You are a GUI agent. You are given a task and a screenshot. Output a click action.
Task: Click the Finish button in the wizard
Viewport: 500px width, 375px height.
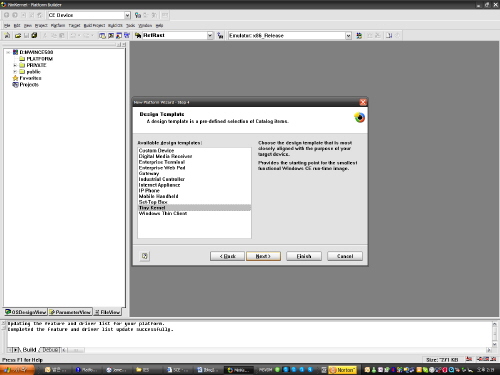coord(304,256)
